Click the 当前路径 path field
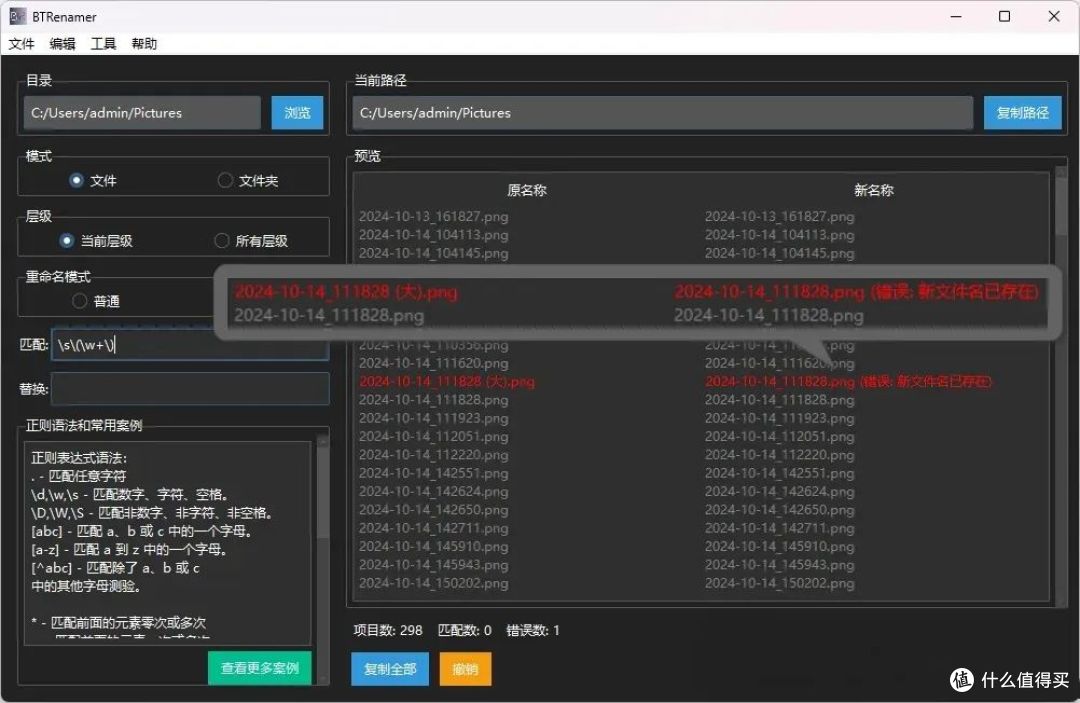 coord(663,113)
